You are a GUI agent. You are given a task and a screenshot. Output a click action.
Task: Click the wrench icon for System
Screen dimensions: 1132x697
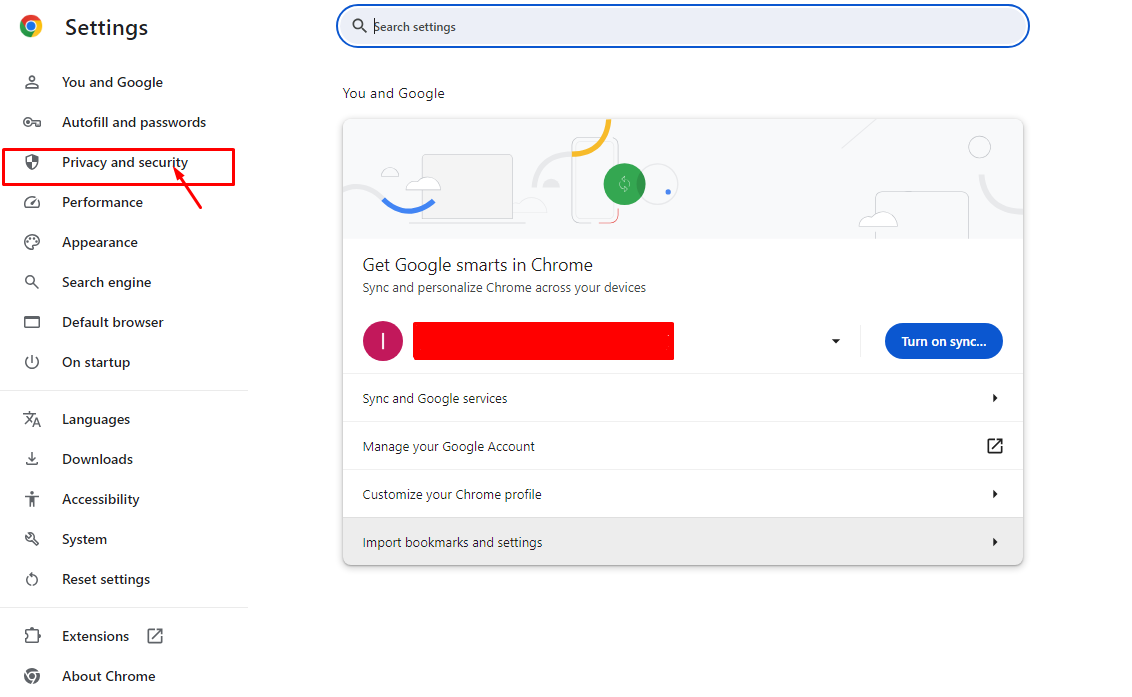[32, 539]
